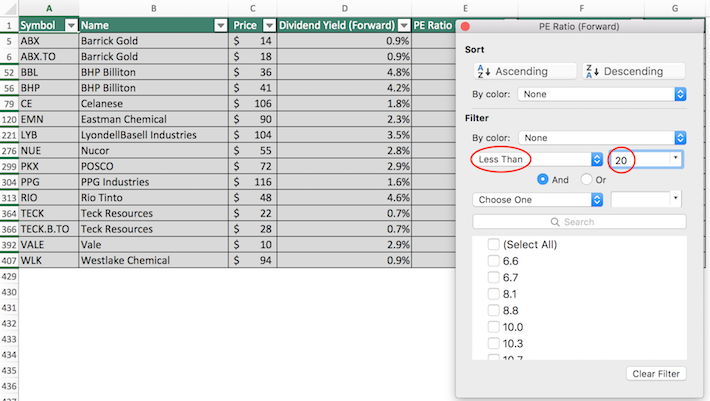This screenshot has width=710, height=401.
Task: Check the (Select All) checkbox
Action: click(x=494, y=245)
